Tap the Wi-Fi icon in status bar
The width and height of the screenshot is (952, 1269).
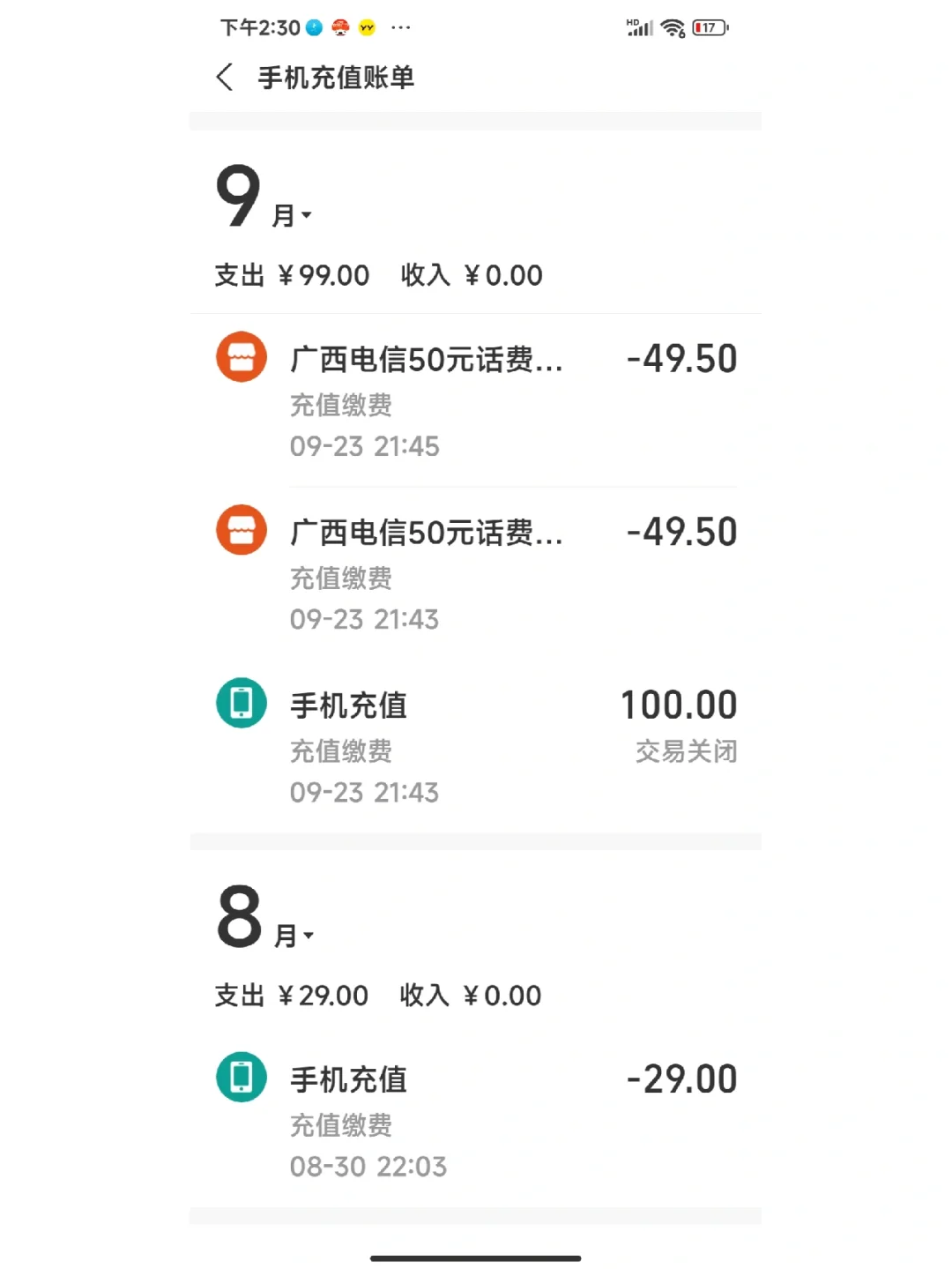click(673, 28)
